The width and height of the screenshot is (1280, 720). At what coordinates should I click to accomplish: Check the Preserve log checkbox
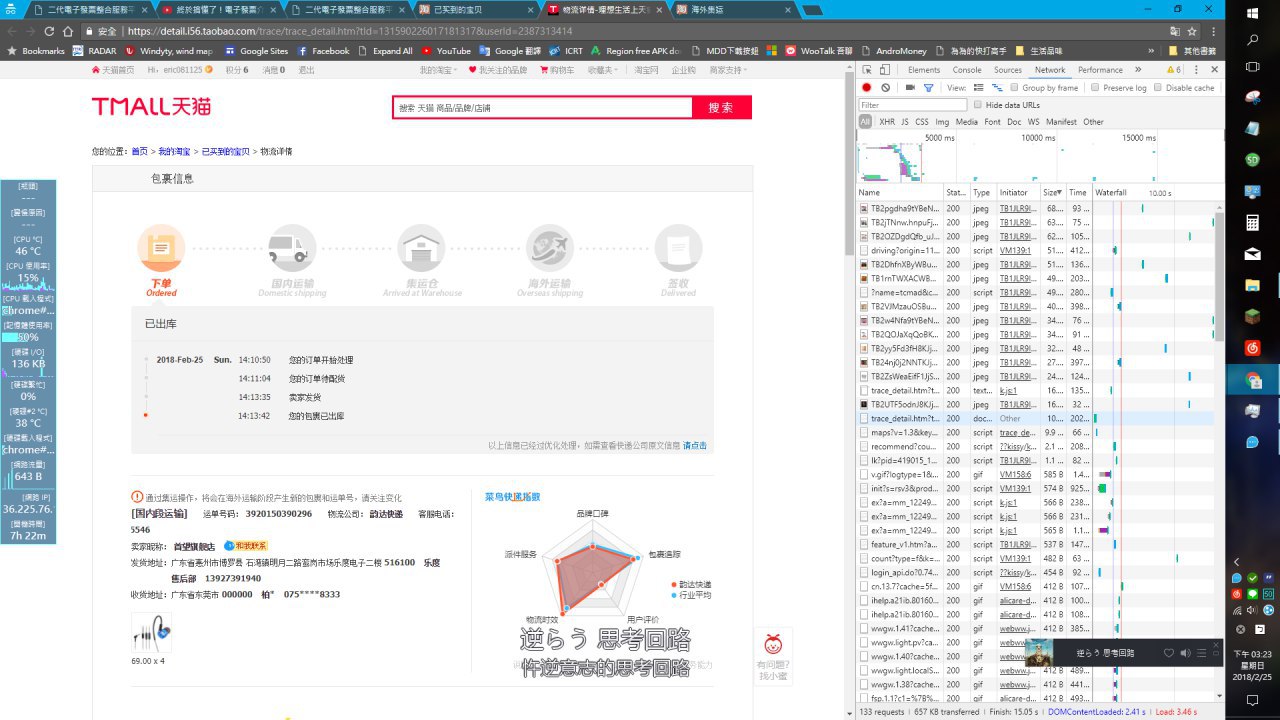click(1095, 88)
